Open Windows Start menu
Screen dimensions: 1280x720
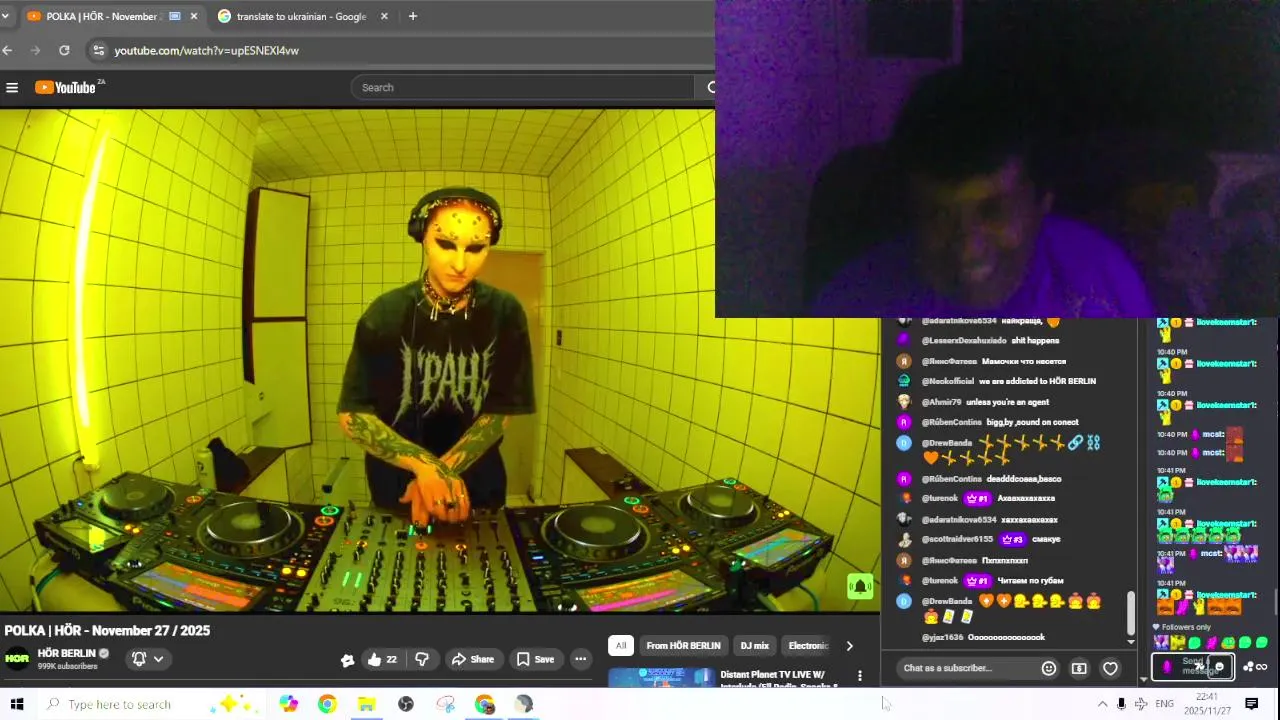(x=17, y=704)
